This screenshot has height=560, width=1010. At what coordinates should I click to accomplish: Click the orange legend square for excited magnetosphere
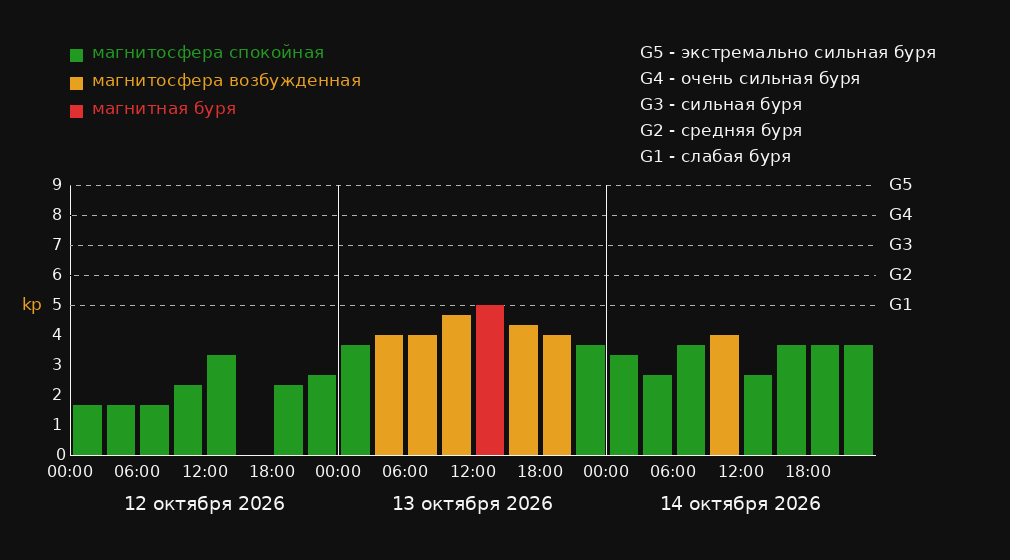point(76,83)
